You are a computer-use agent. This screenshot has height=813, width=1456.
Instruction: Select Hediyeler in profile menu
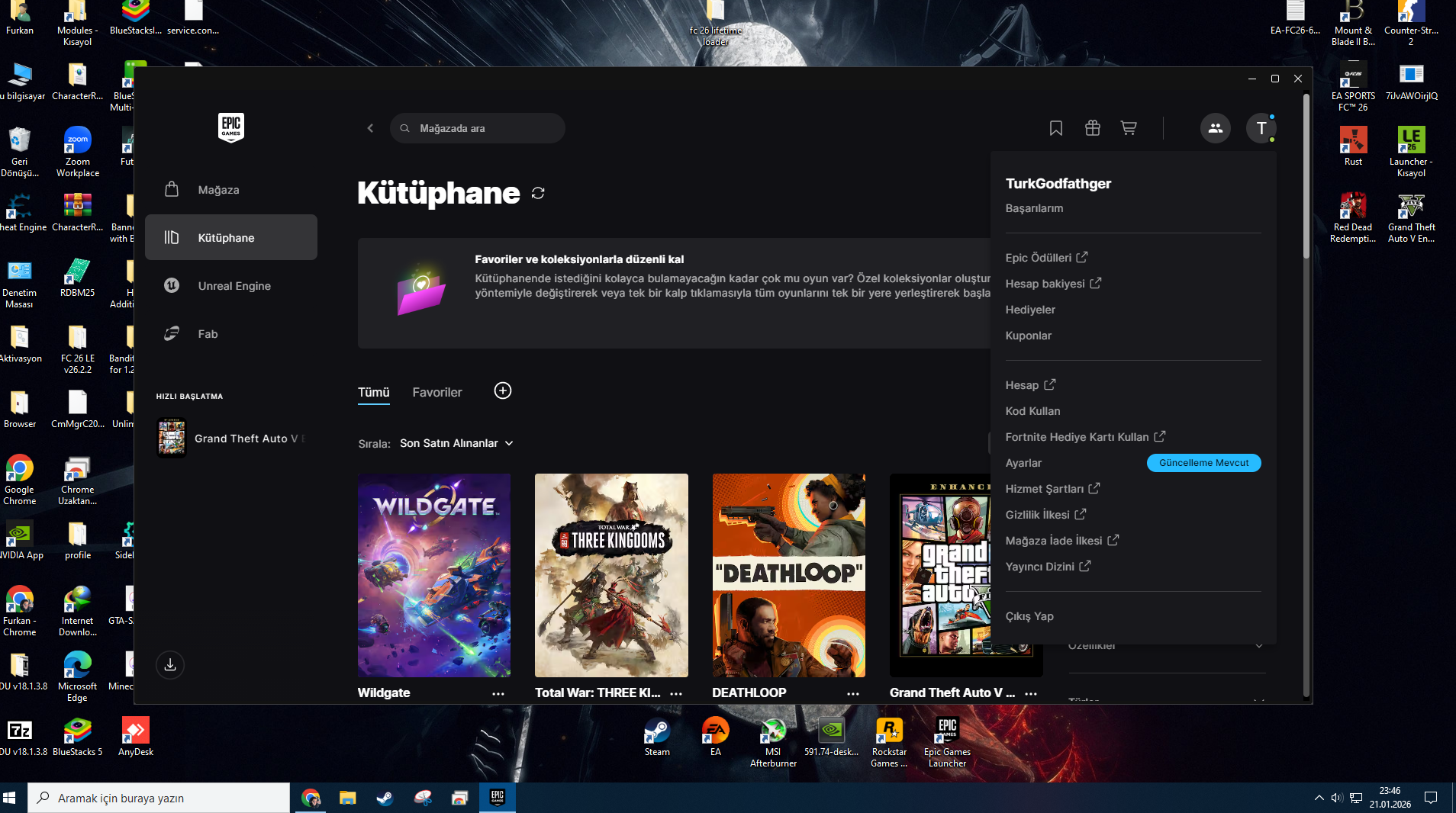pos(1030,310)
